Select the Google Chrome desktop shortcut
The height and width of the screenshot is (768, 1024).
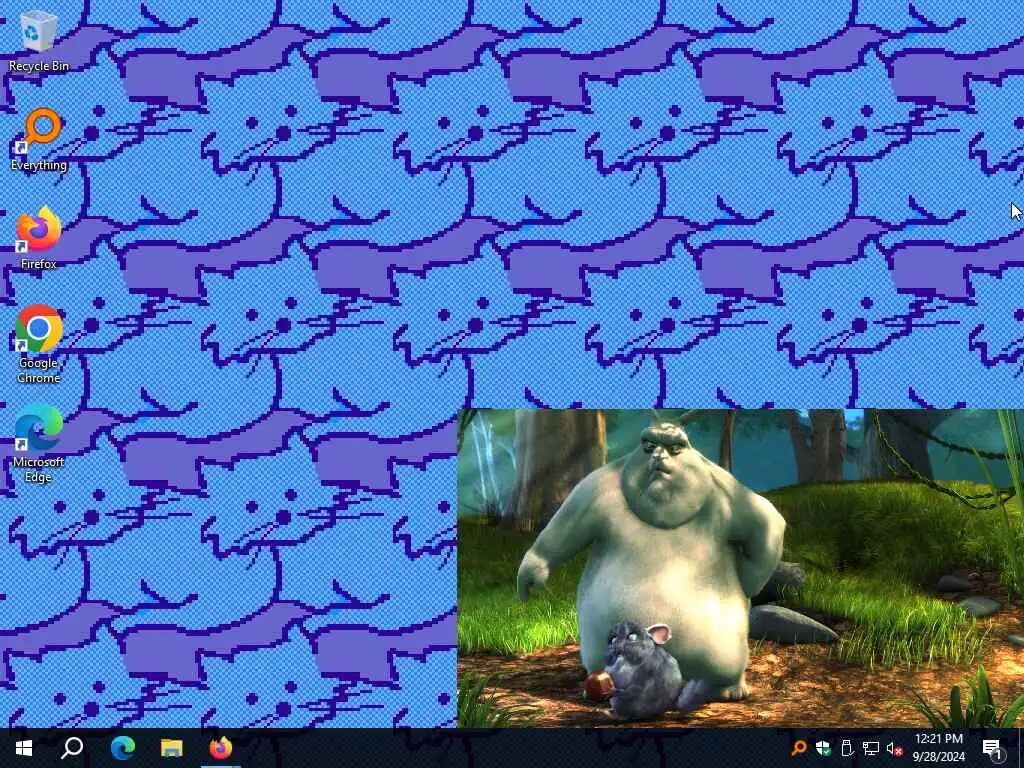(39, 344)
